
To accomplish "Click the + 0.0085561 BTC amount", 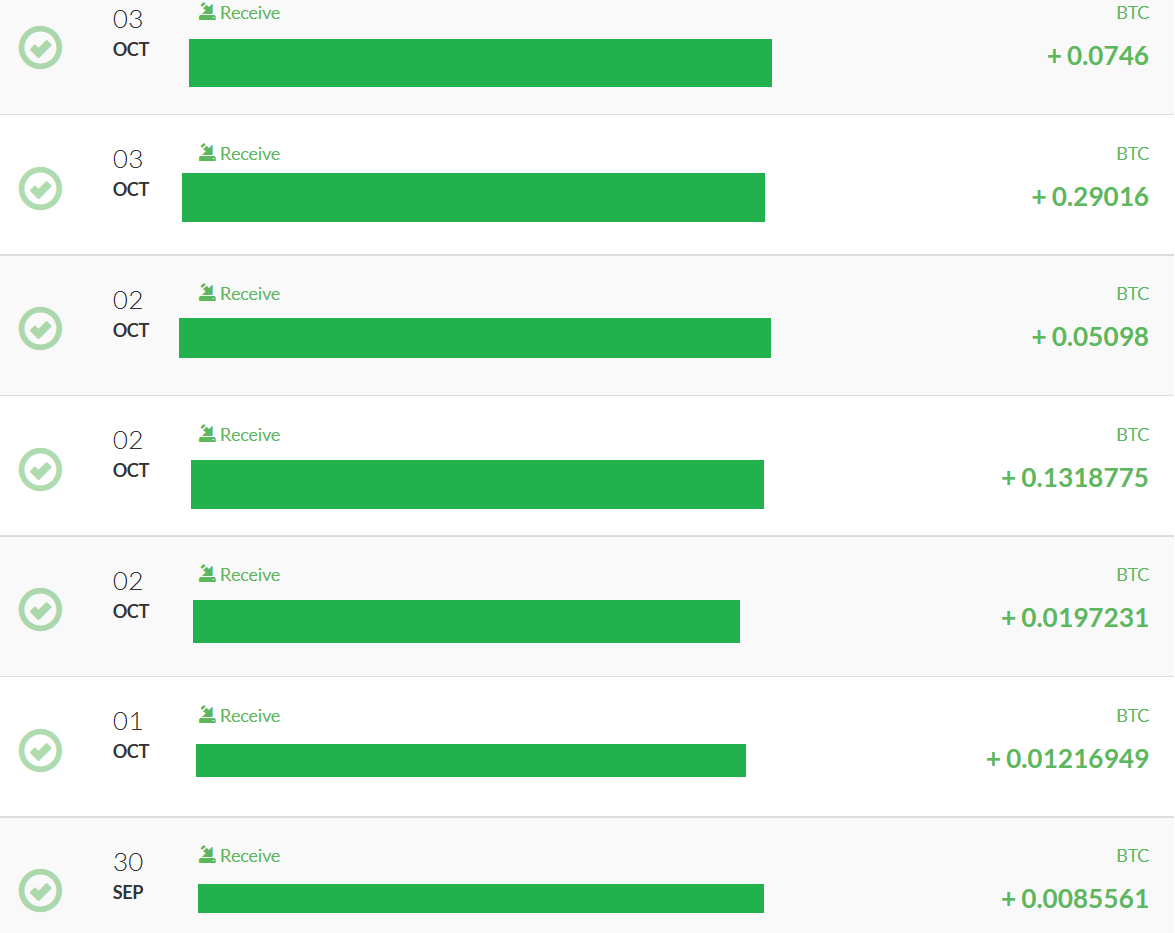I will [1075, 899].
